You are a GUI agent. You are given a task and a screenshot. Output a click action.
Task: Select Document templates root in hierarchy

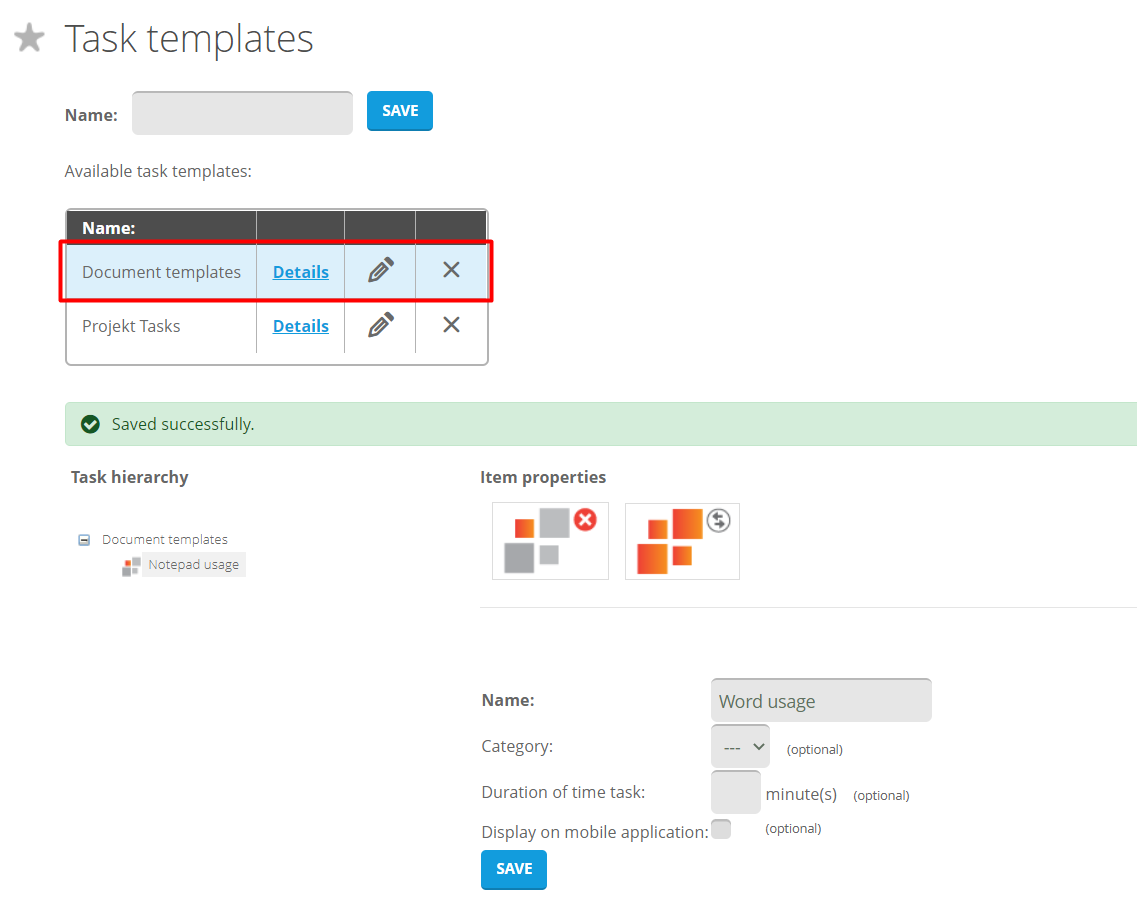click(165, 540)
